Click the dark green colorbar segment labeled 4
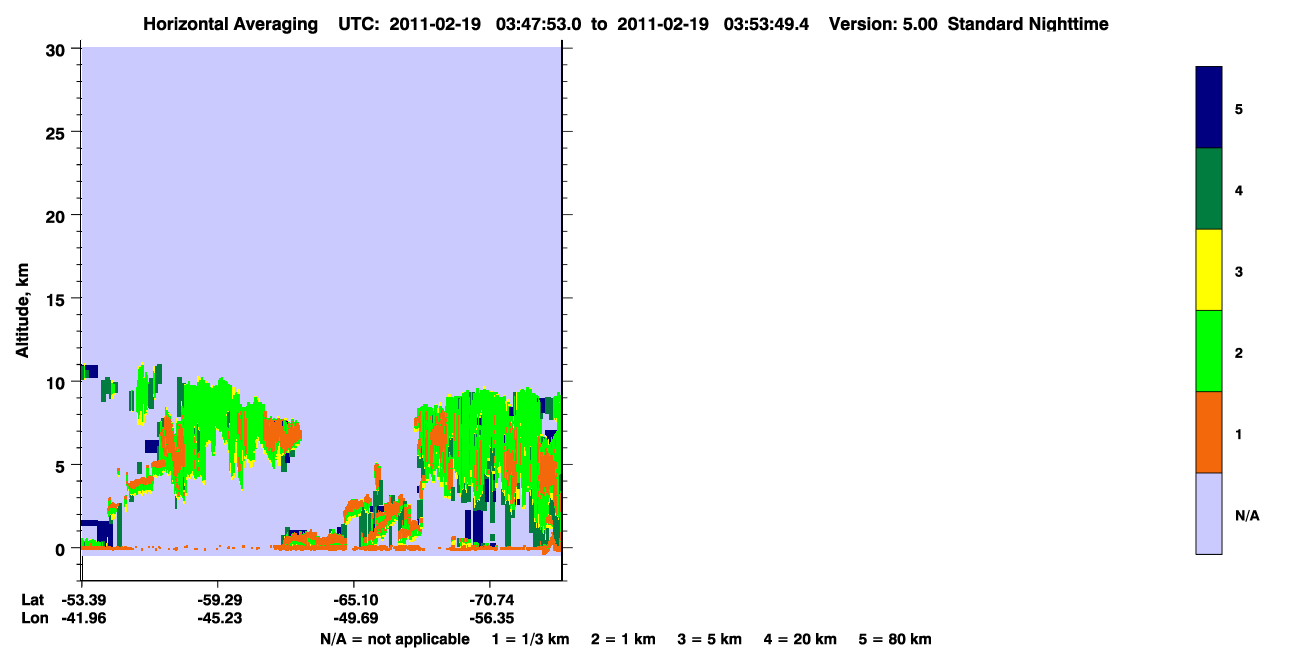Viewport: 1300px width, 667px height. click(x=1209, y=189)
